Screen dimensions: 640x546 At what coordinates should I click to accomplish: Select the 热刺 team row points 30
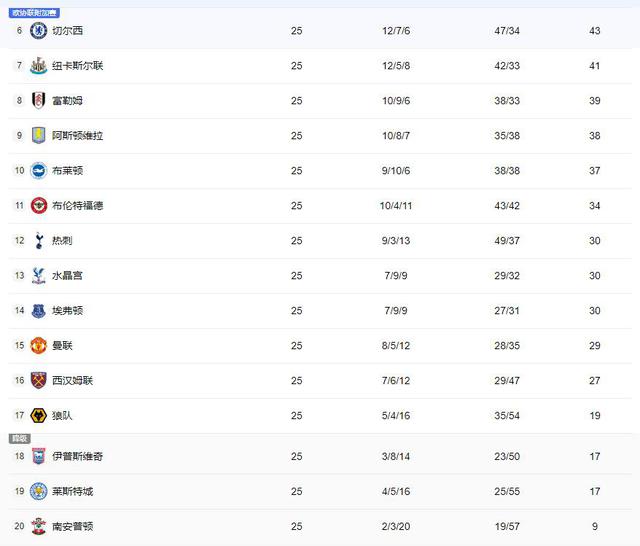click(594, 241)
